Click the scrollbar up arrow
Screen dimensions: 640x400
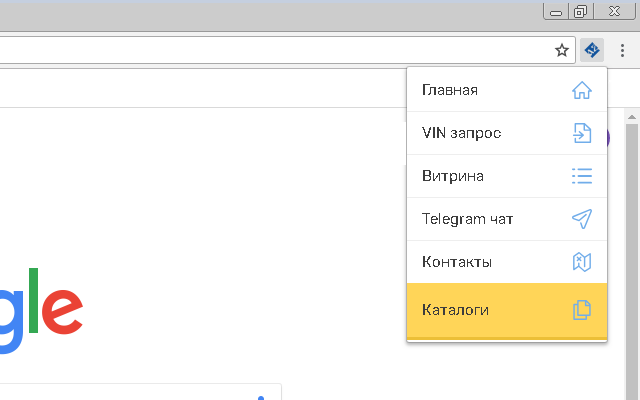[631, 118]
